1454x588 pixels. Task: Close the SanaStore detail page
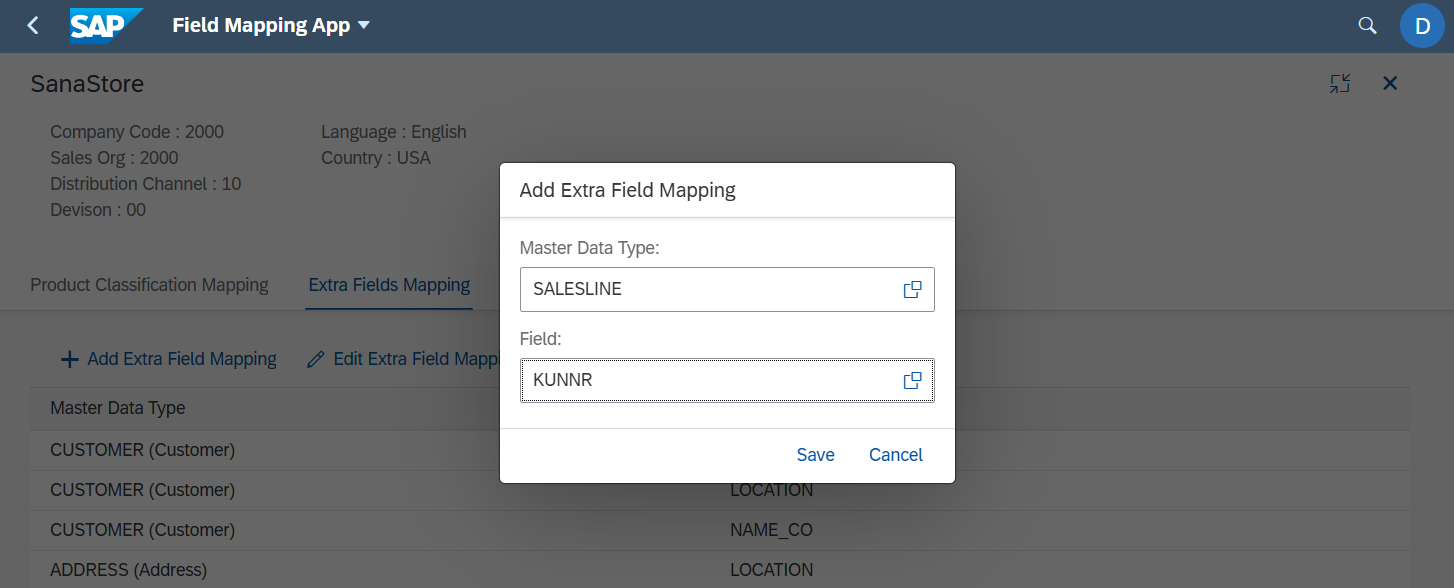tap(1390, 84)
